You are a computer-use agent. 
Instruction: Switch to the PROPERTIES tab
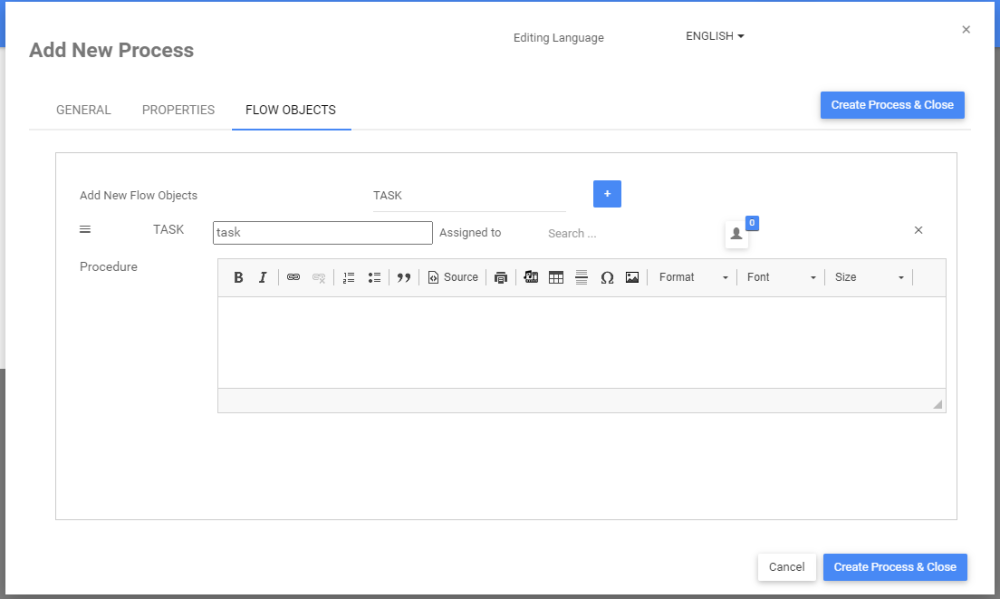pos(178,110)
